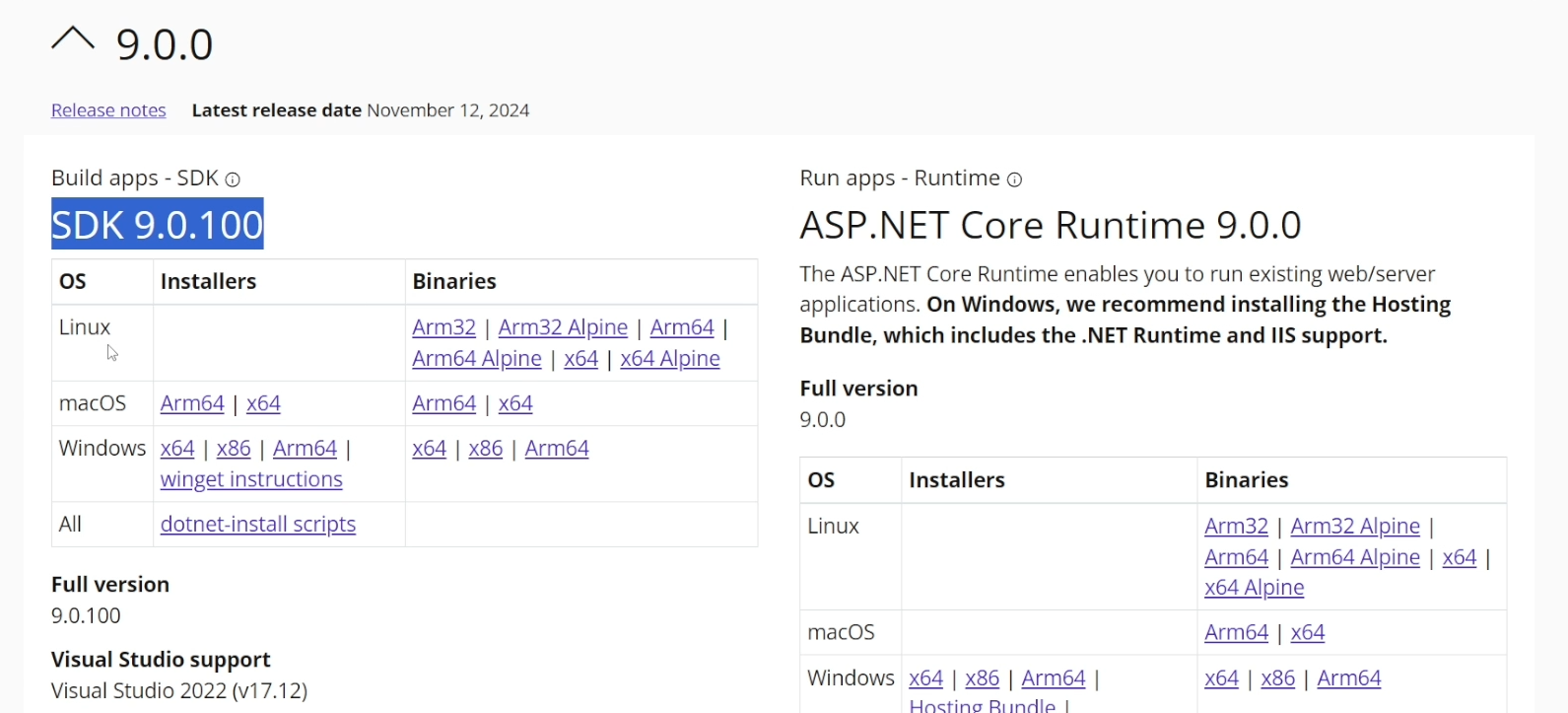Download SDK Windows x64 binary

(429, 449)
